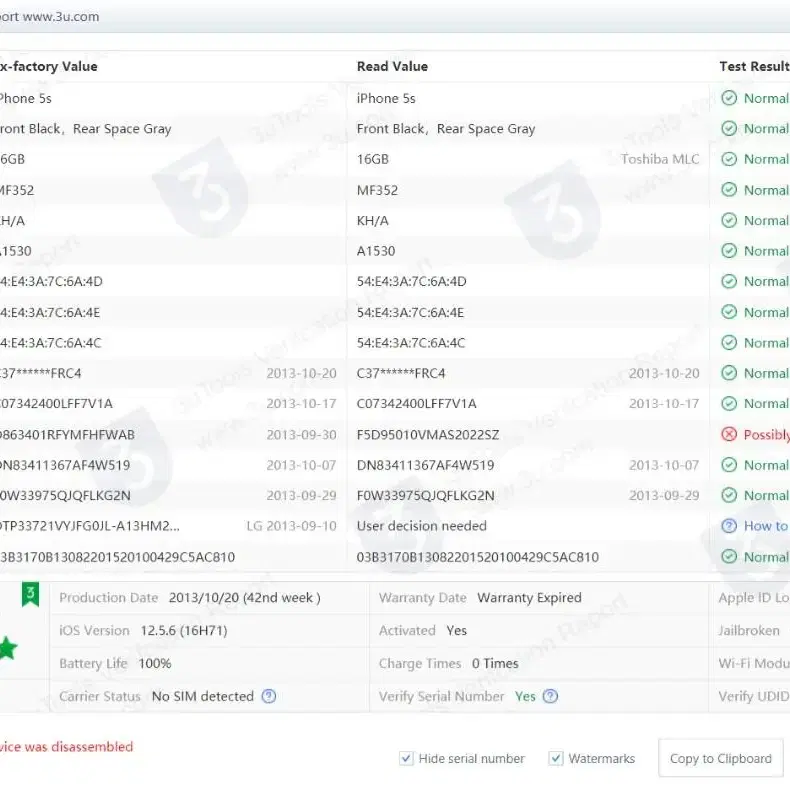Select read value DN83411367AF4W519

point(425,465)
